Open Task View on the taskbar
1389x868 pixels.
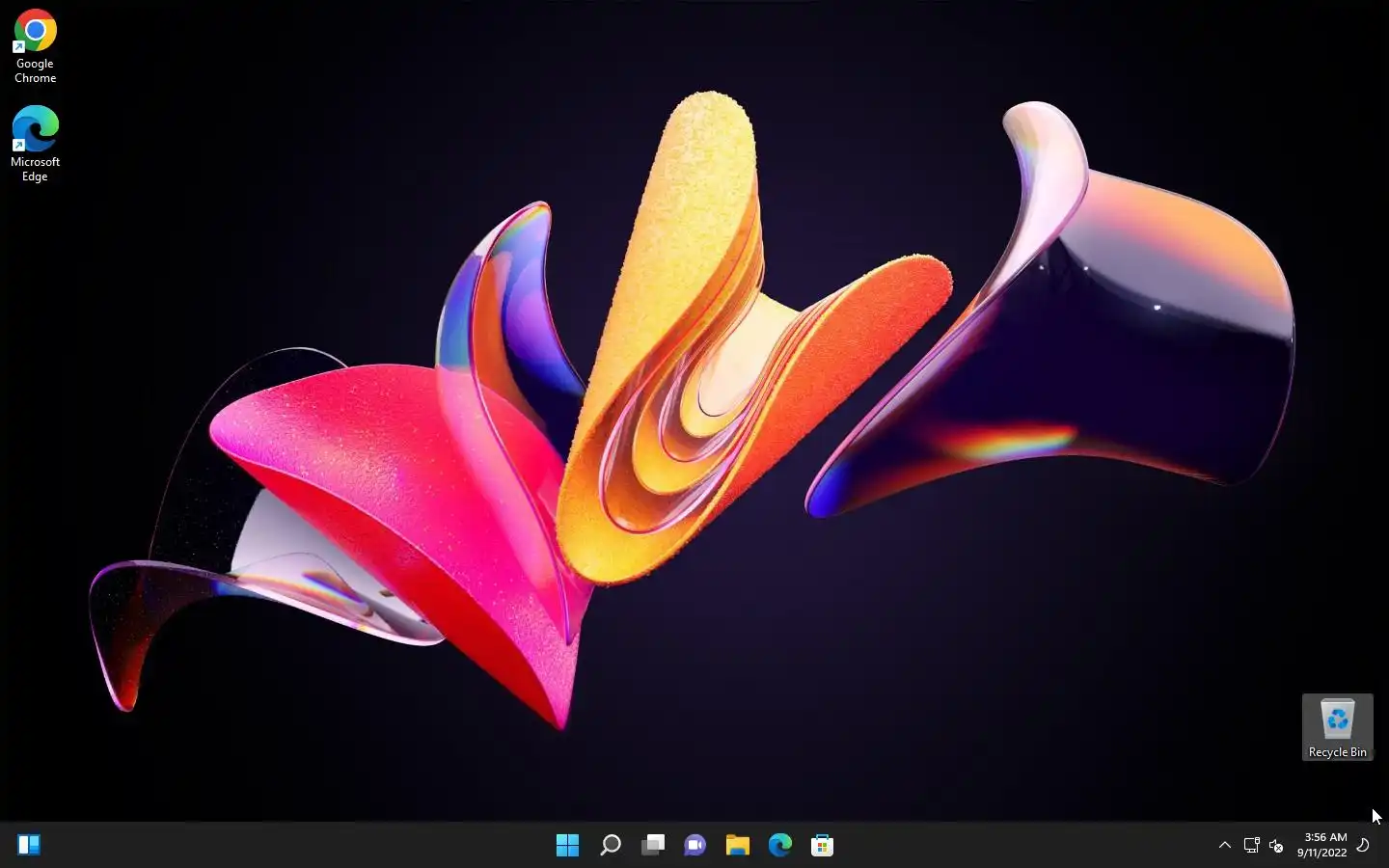point(653,845)
